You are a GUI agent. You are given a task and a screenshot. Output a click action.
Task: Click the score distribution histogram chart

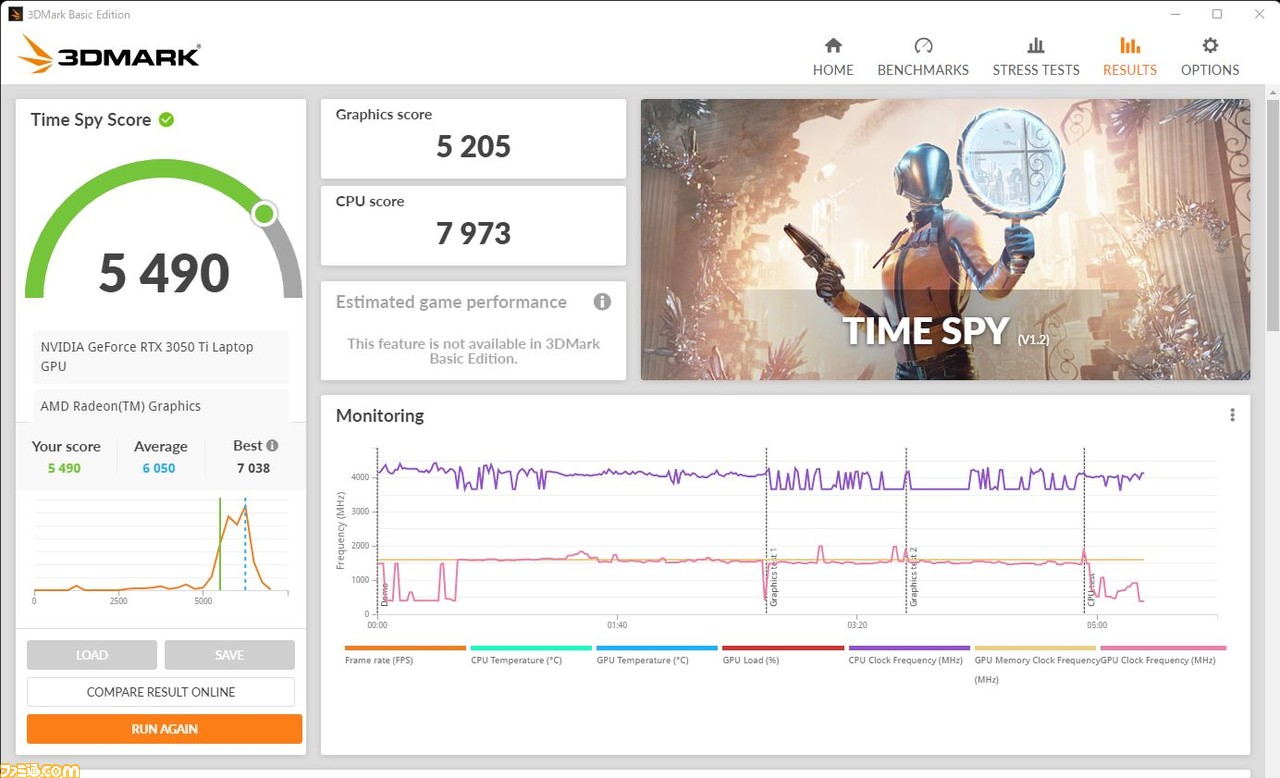[160, 550]
